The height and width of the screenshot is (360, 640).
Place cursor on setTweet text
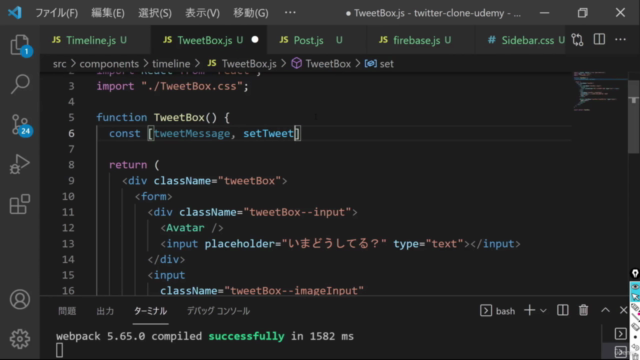(268, 133)
